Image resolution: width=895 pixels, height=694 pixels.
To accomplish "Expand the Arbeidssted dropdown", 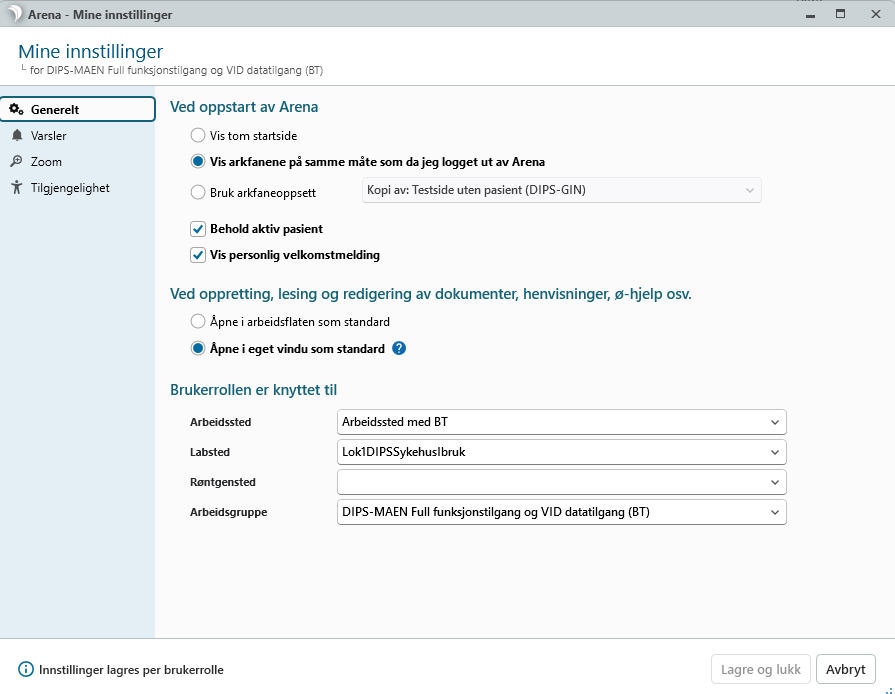I will (x=774, y=422).
